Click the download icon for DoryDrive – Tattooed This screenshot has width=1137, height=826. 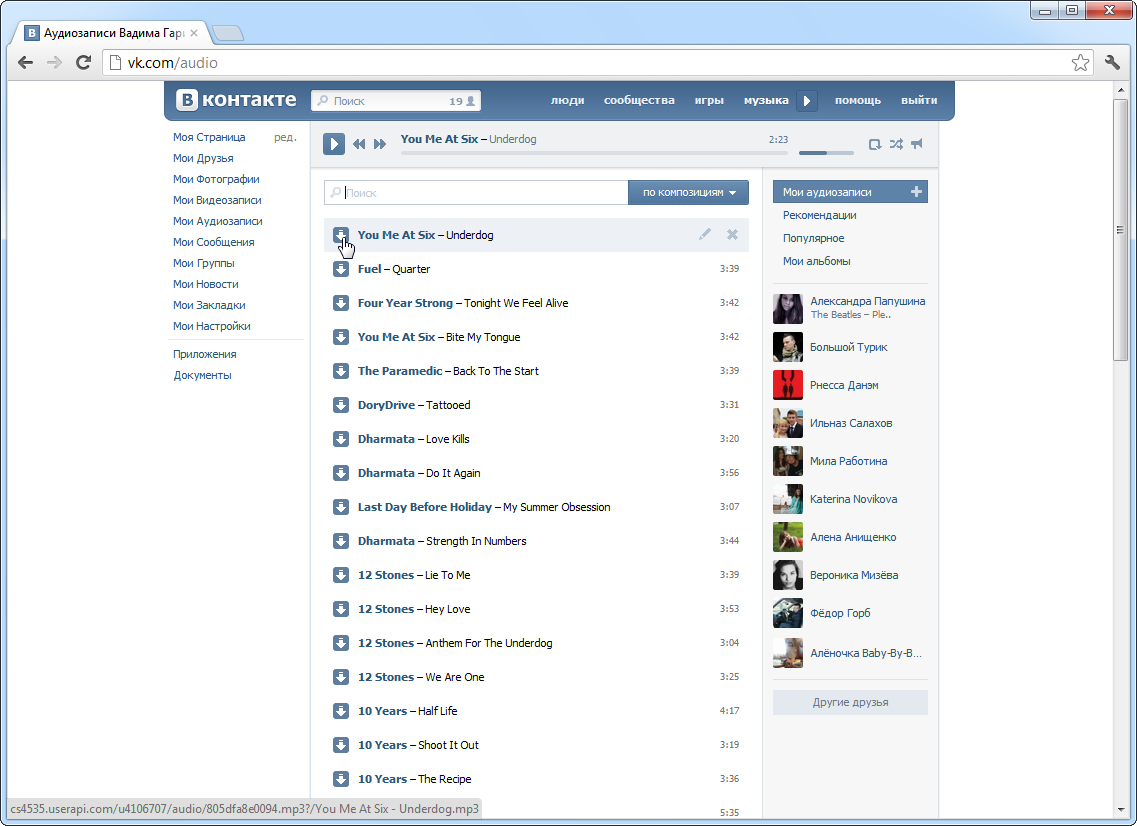pos(341,405)
